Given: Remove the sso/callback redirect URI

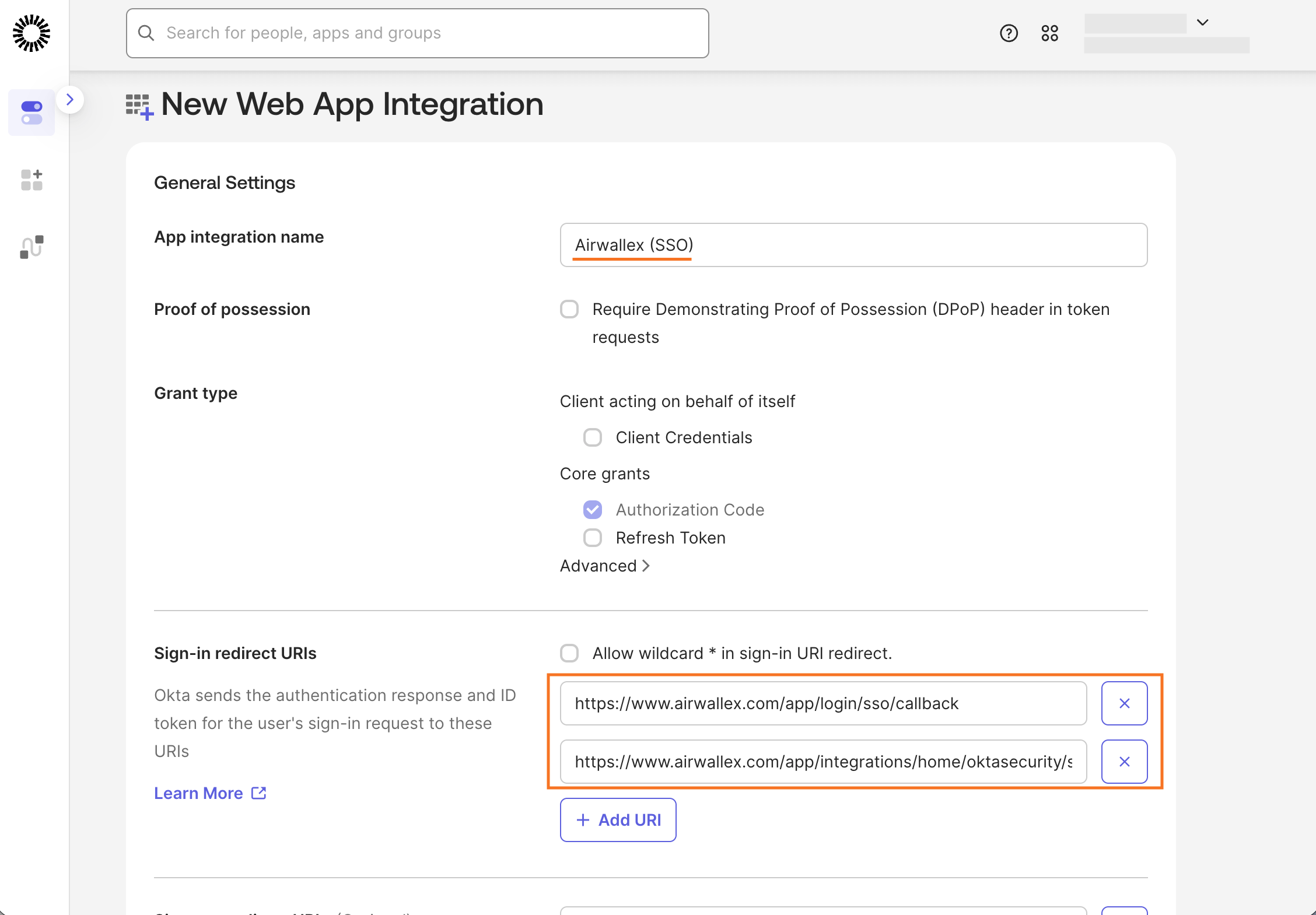Looking at the screenshot, I should [1124, 703].
